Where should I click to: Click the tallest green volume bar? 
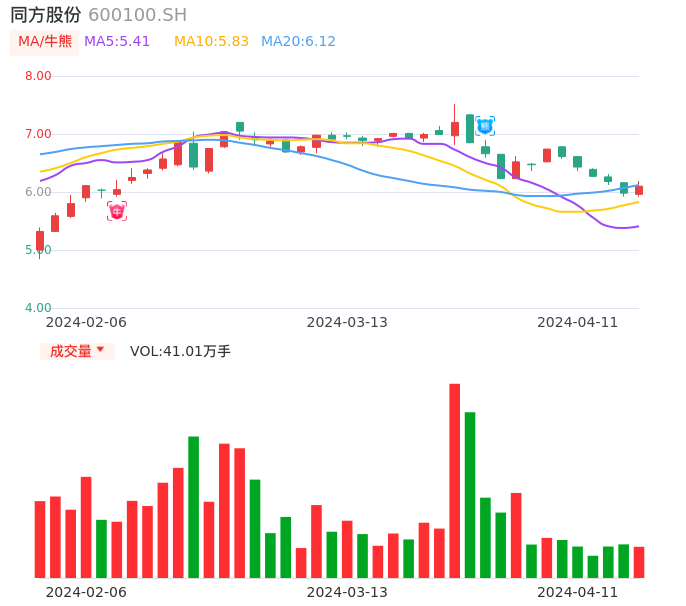coord(470,495)
